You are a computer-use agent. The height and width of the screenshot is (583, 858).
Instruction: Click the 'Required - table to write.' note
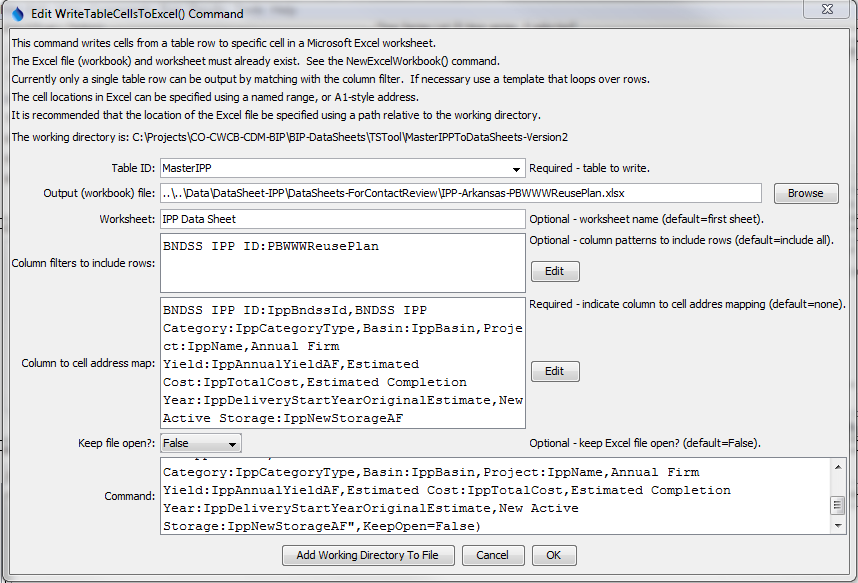pyautogui.click(x=589, y=169)
